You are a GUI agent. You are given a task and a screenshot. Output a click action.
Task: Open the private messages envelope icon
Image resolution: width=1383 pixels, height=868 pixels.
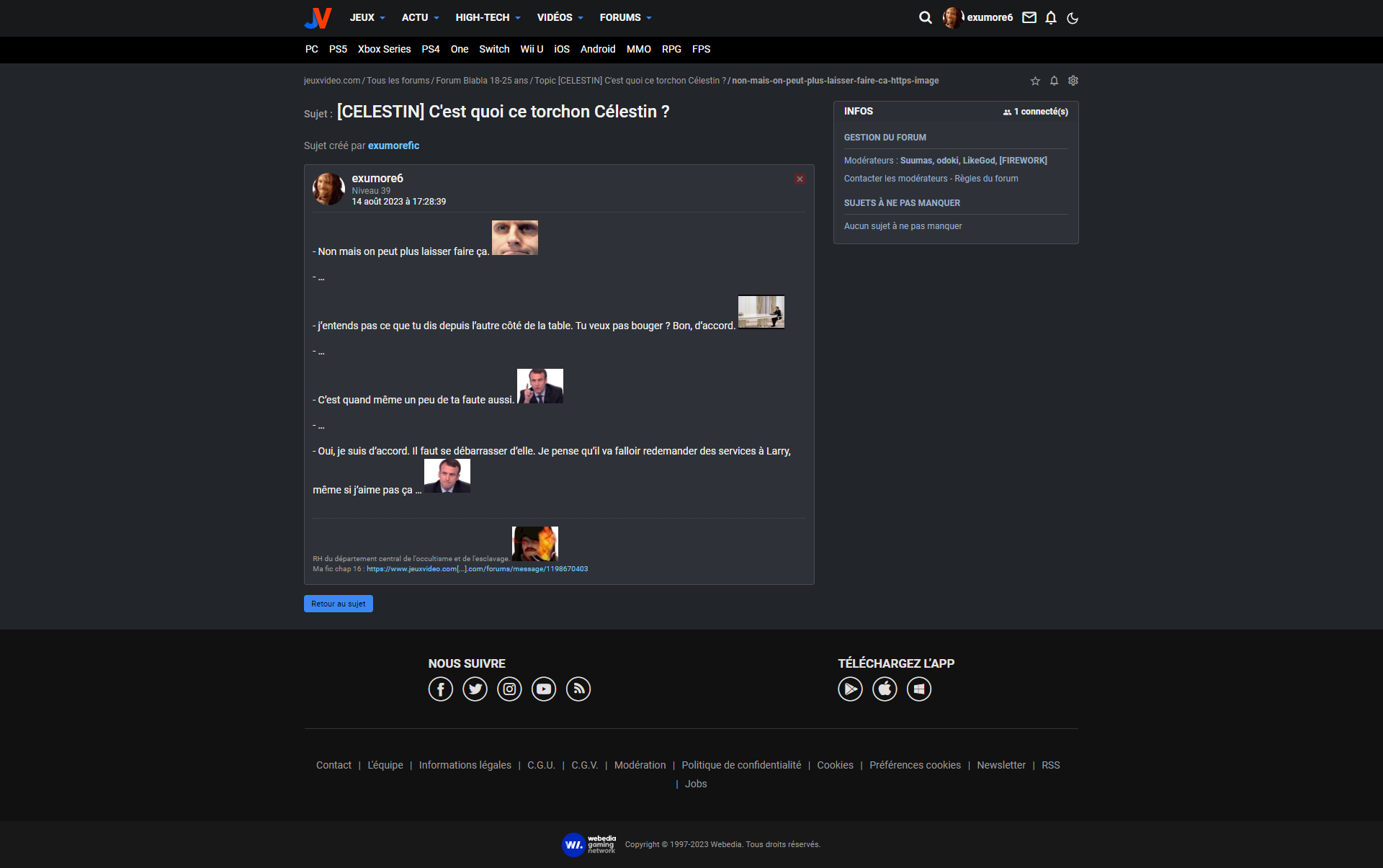coord(1029,17)
